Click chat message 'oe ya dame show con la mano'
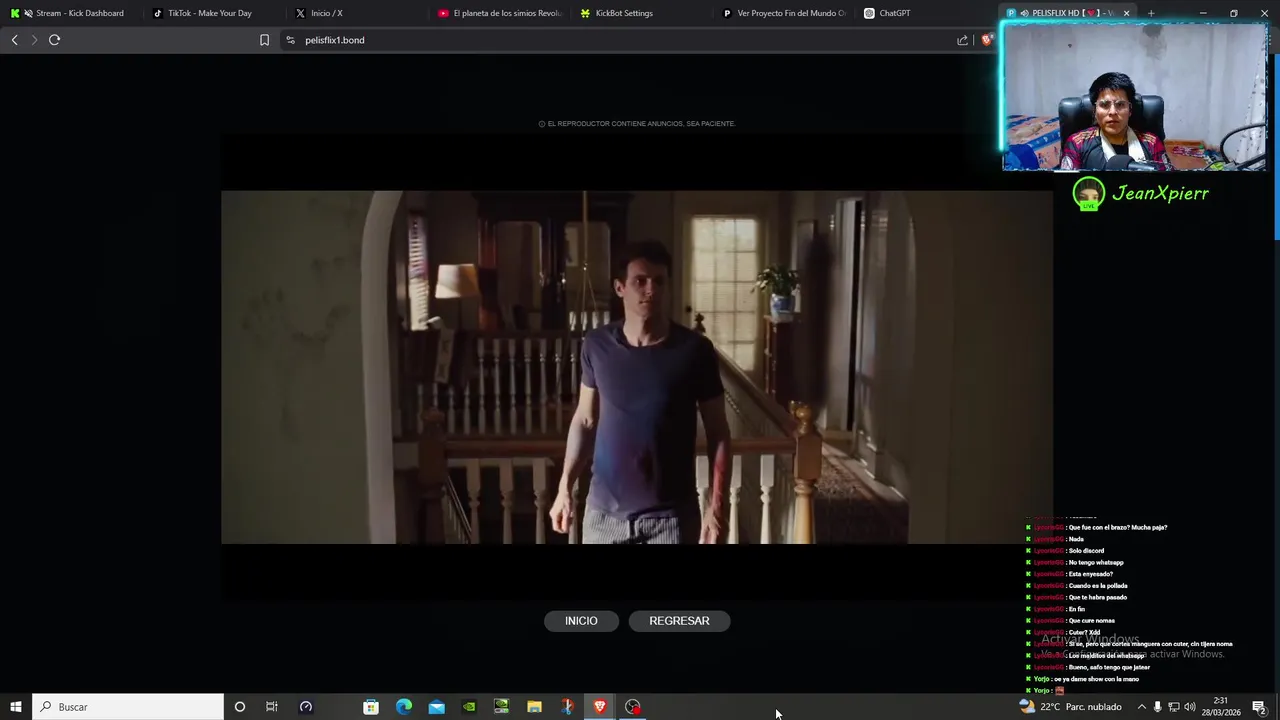Screen dimensions: 1280x720 point(1096,679)
